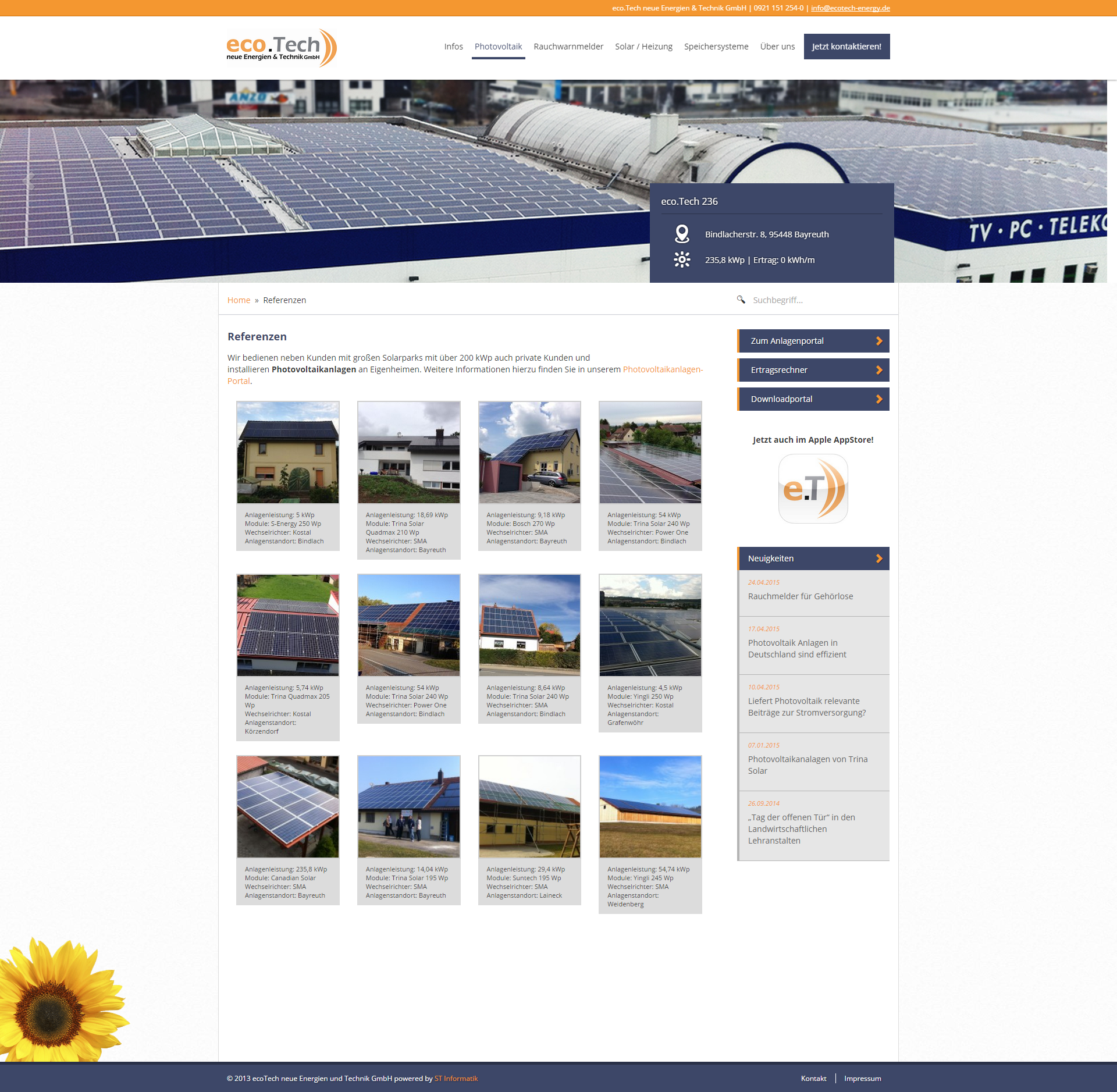Click the arrow on Zum Anlagenportal

879,341
